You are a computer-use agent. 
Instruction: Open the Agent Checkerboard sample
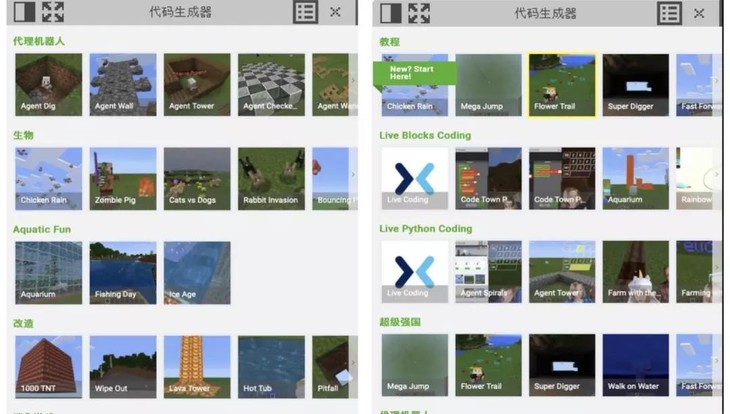[x=271, y=84]
